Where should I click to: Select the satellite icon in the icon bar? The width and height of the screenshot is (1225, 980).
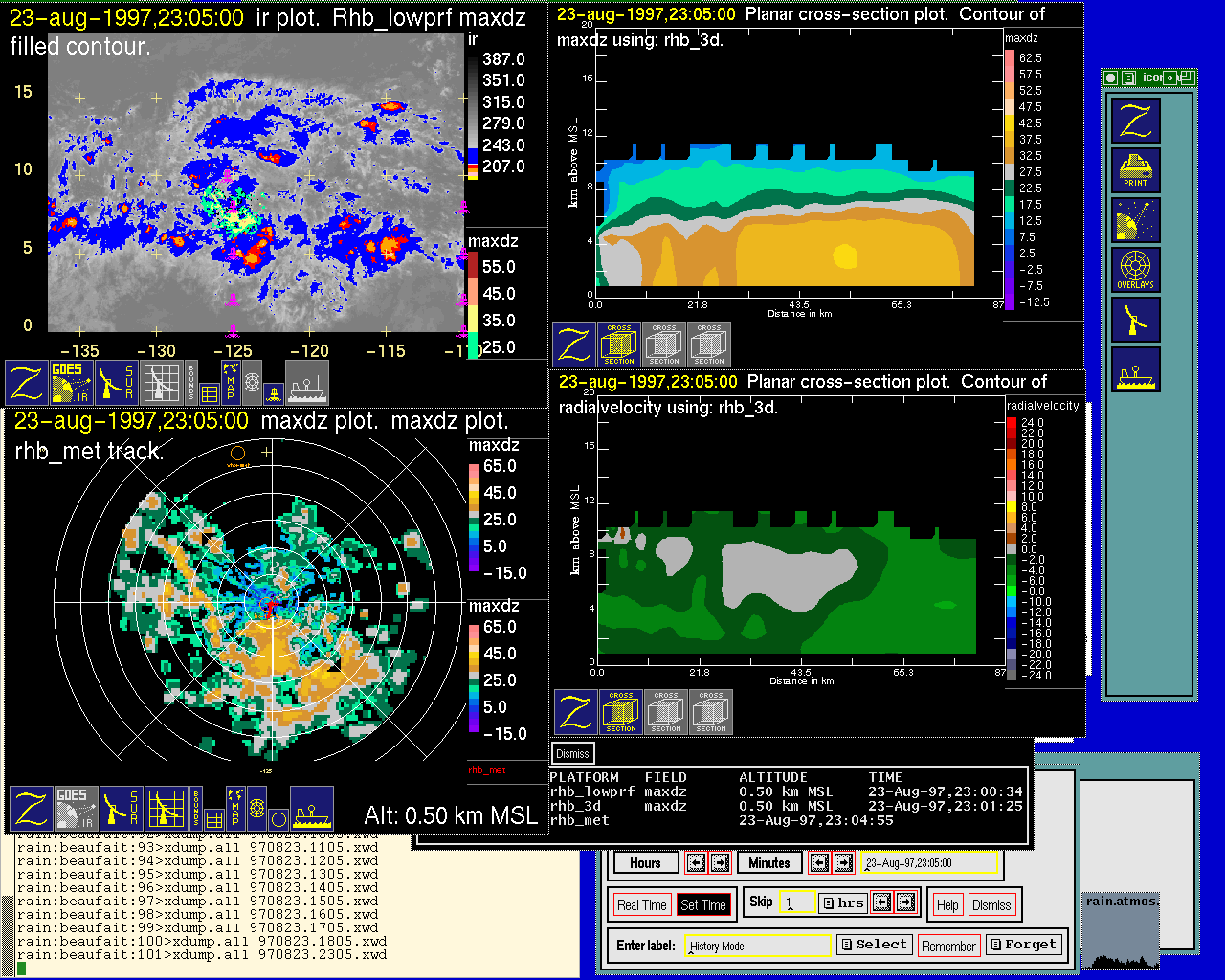[x=1135, y=219]
